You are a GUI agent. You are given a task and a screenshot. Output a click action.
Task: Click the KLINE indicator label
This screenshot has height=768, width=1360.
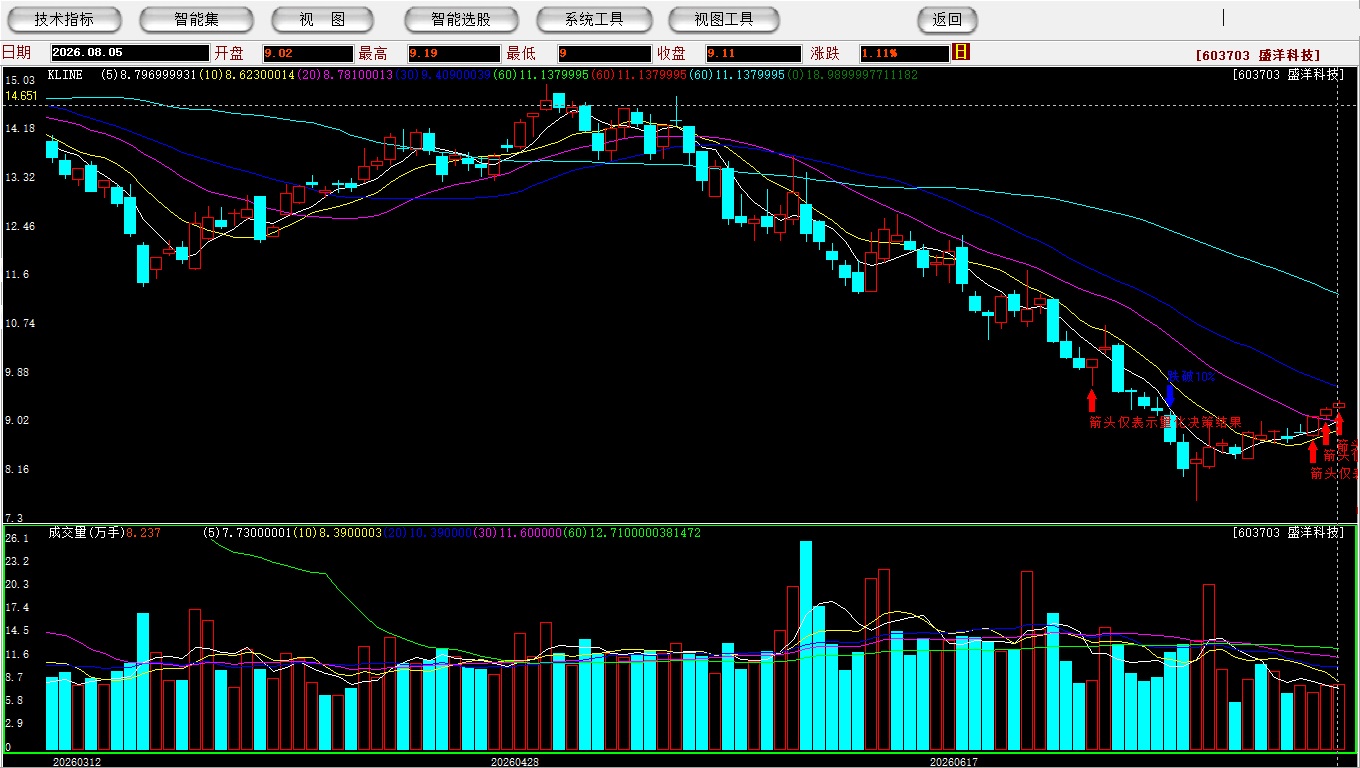66,75
